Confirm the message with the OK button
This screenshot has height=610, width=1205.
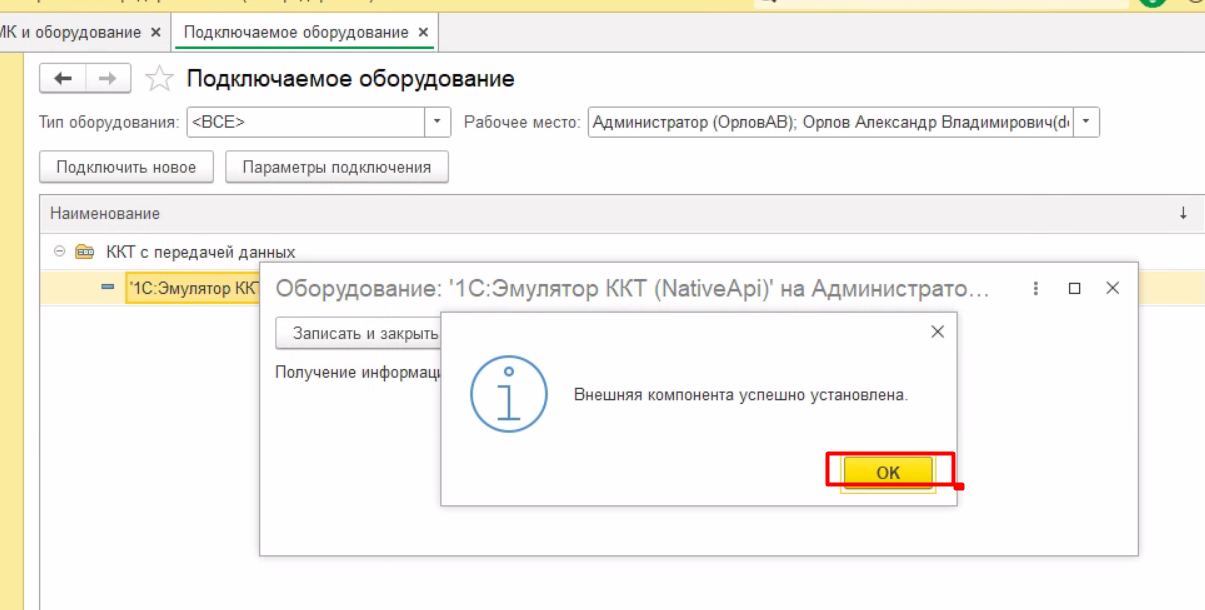click(888, 473)
